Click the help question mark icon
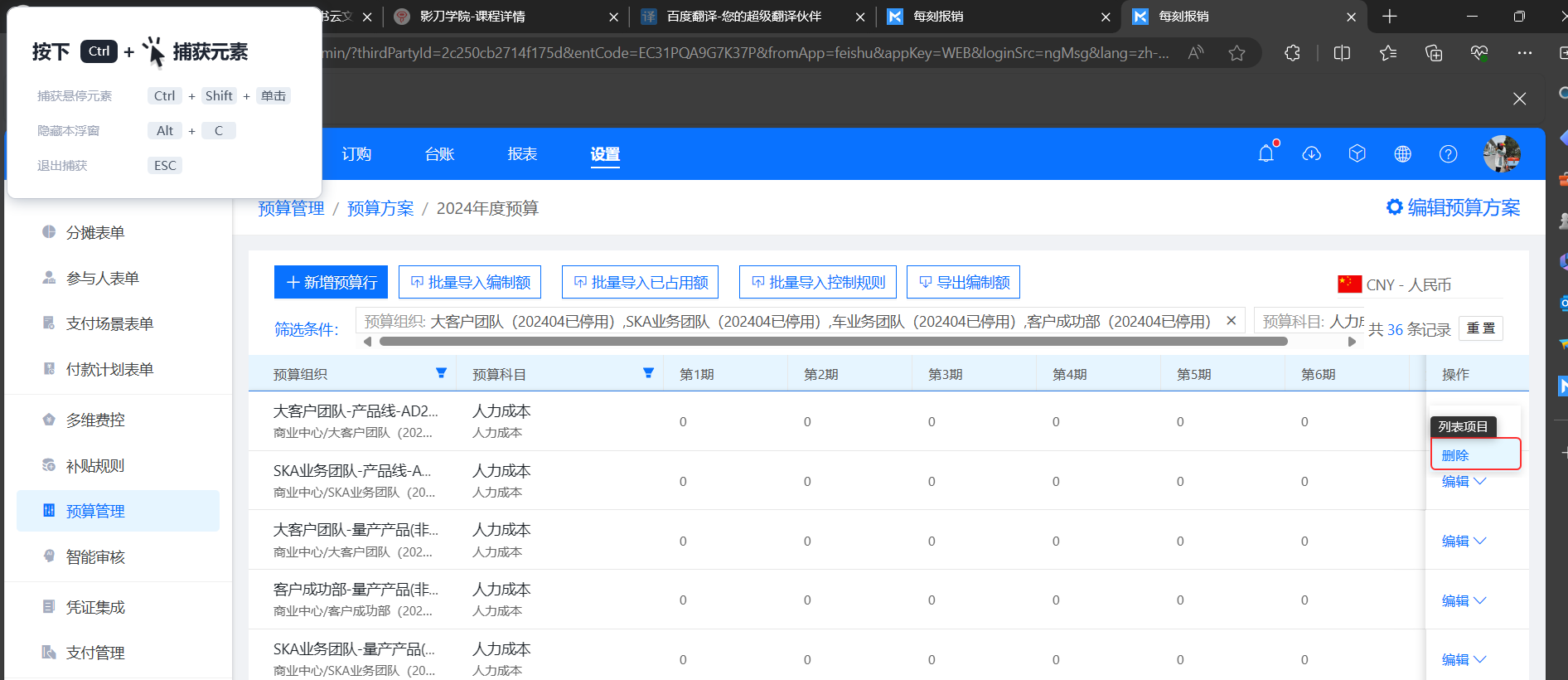Screen dimensions: 1568x680 tap(1448, 154)
